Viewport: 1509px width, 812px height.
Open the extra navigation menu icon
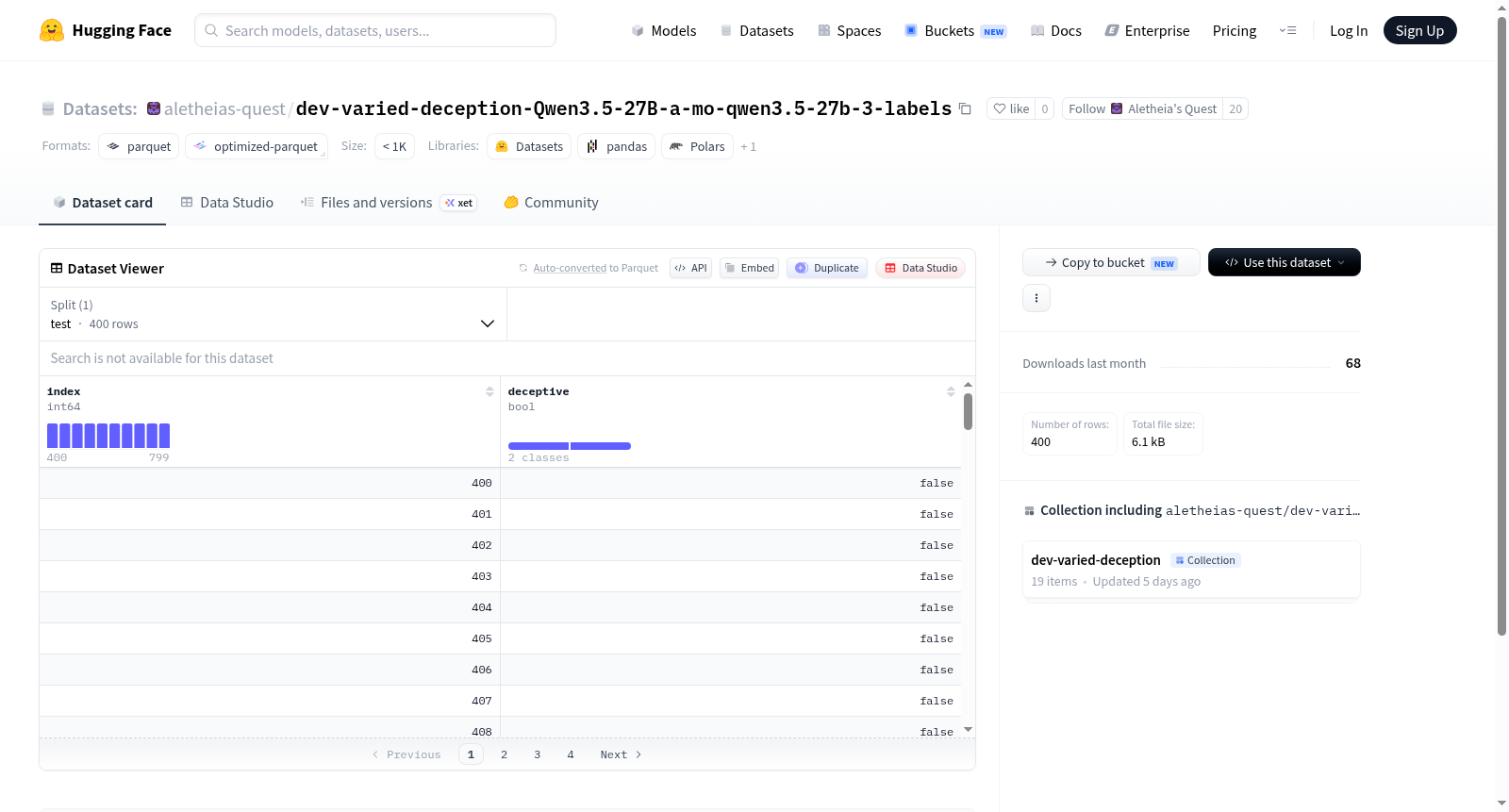pyautogui.click(x=1287, y=30)
